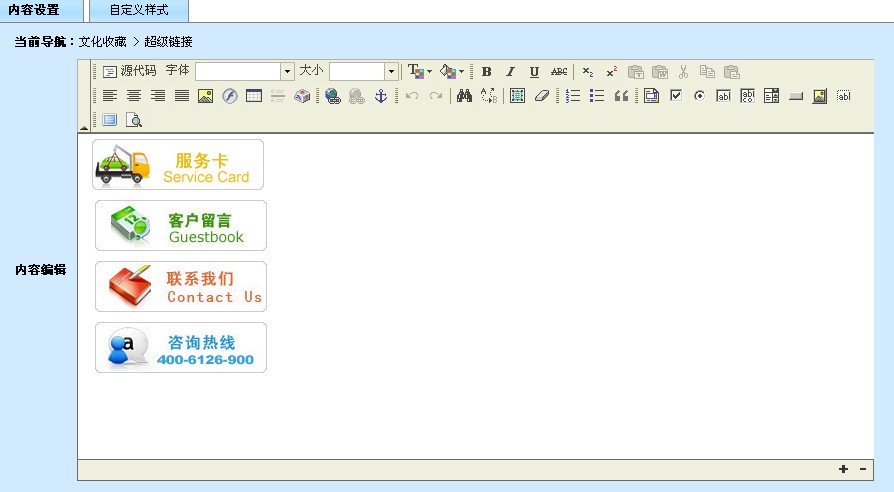
Task: Click the anchor icon in toolbar
Action: pyautogui.click(x=380, y=96)
